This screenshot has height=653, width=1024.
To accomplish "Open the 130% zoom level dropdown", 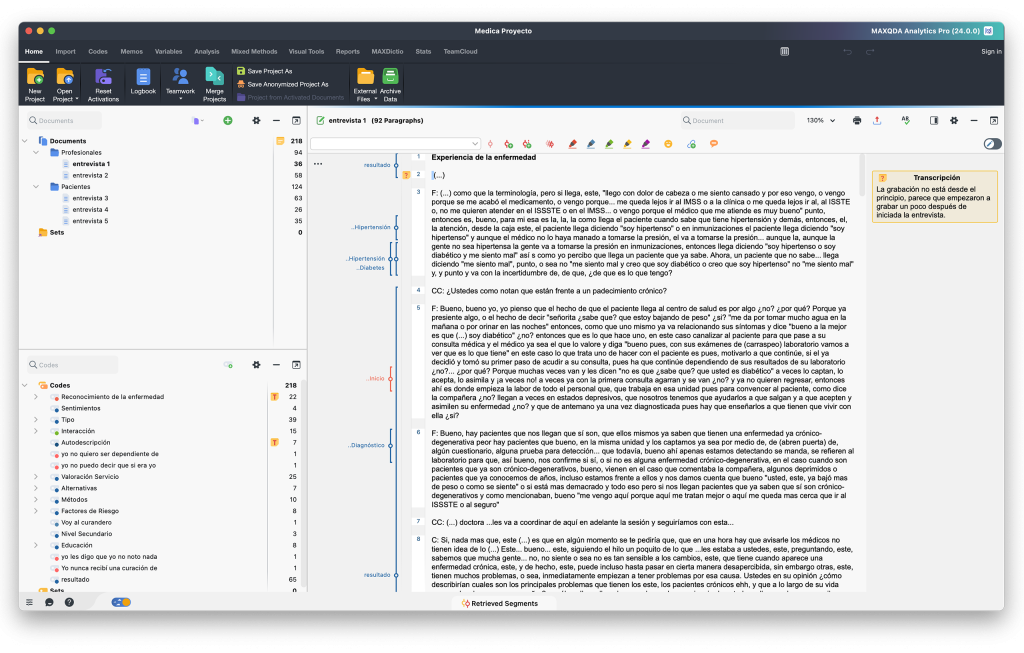I will (x=820, y=120).
